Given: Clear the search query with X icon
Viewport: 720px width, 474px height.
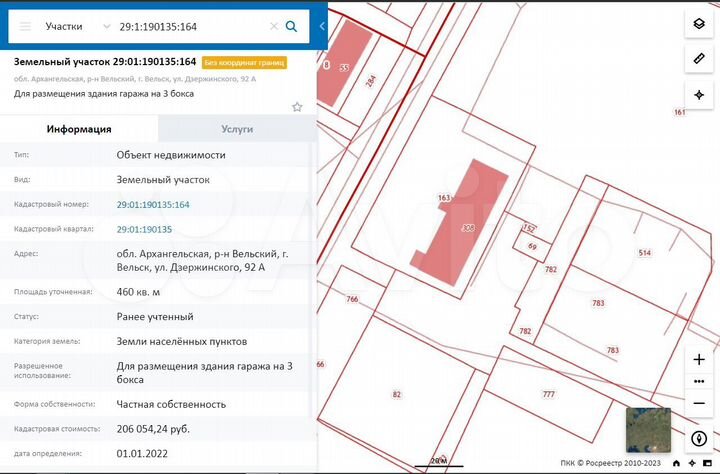Looking at the screenshot, I should pos(274,26).
